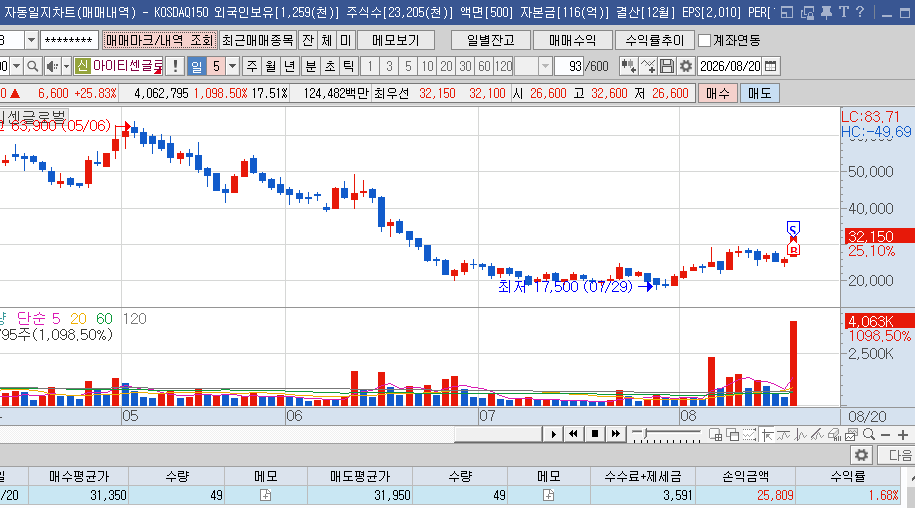Click the chart zoom magnifier icon
Viewport: 915px width, 508px height.
coord(869,435)
